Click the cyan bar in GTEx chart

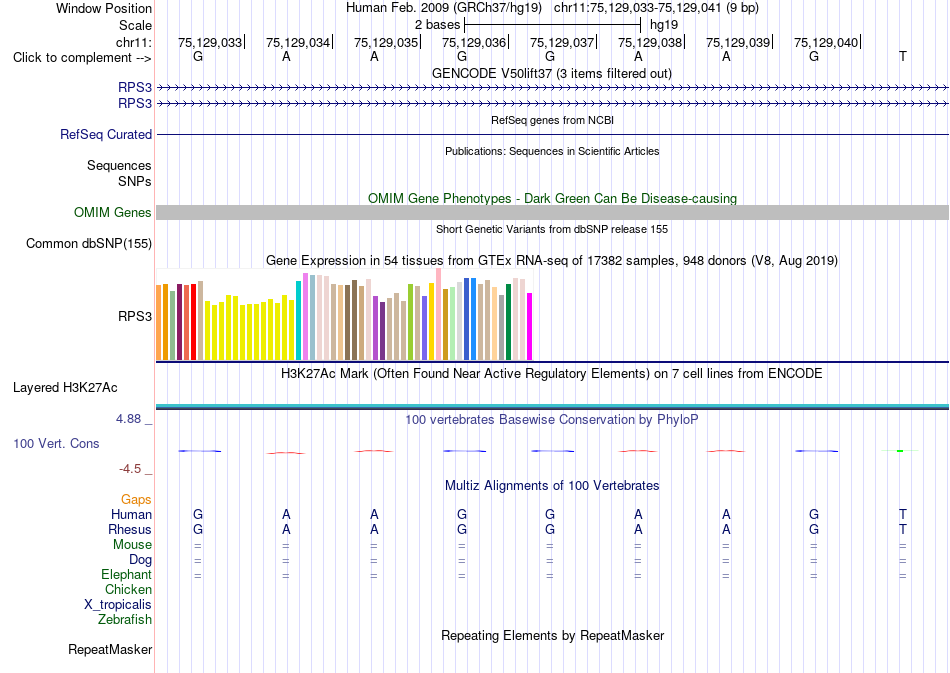(x=299, y=320)
